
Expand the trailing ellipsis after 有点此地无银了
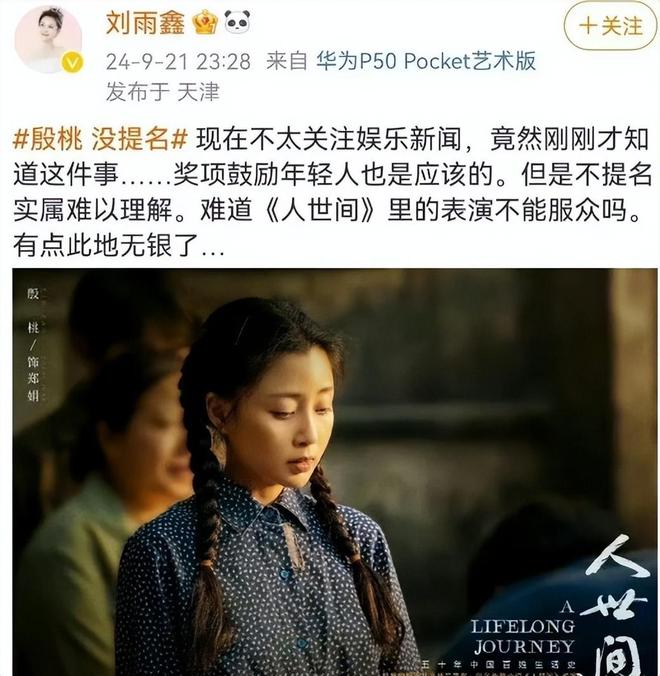213,248
